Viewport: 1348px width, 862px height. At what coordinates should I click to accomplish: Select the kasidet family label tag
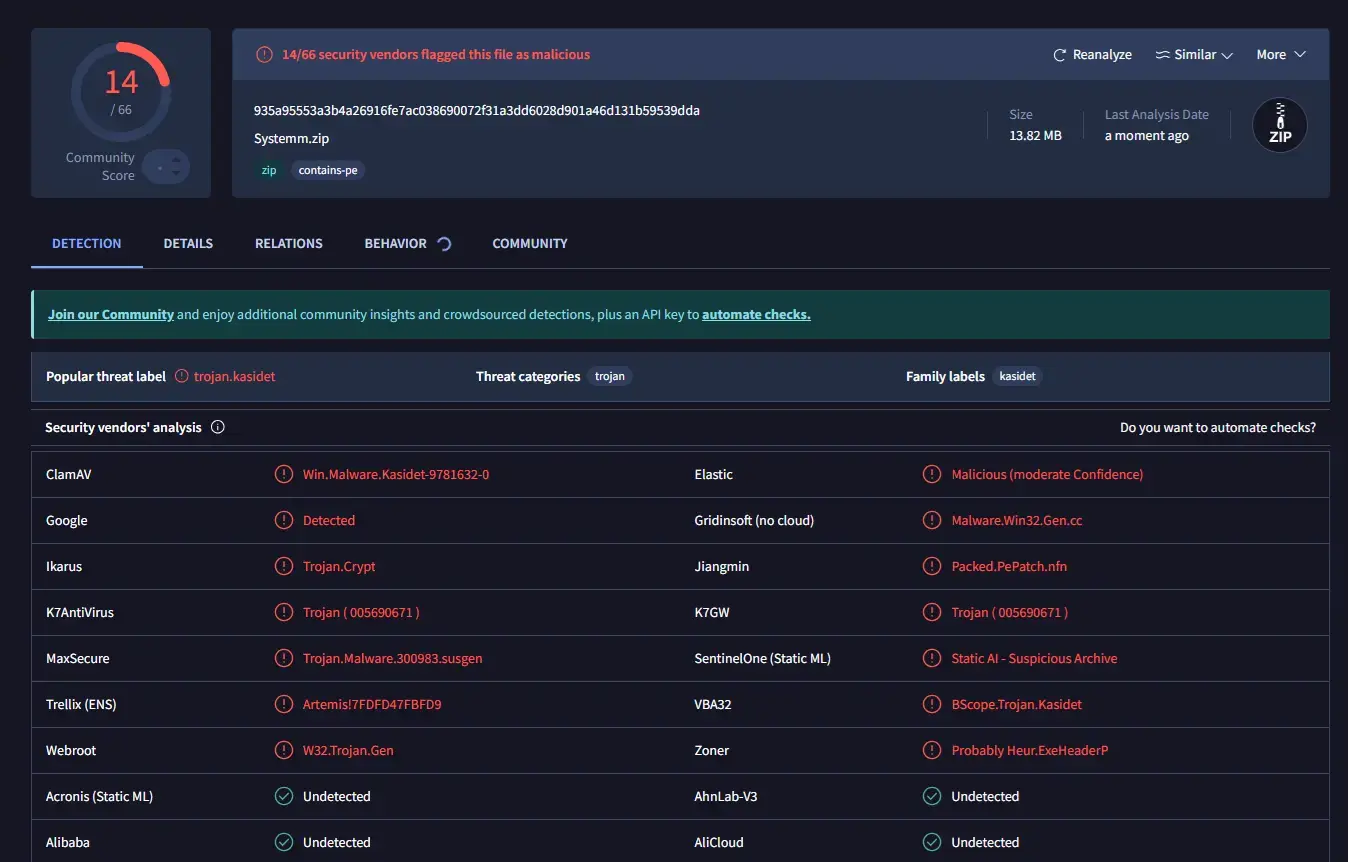[x=1018, y=377]
